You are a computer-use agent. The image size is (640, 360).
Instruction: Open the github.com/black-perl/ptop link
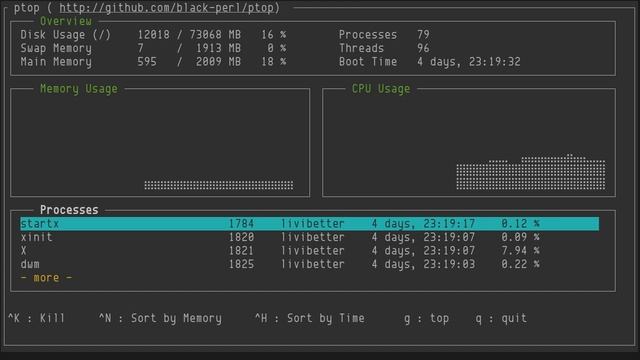point(166,8)
